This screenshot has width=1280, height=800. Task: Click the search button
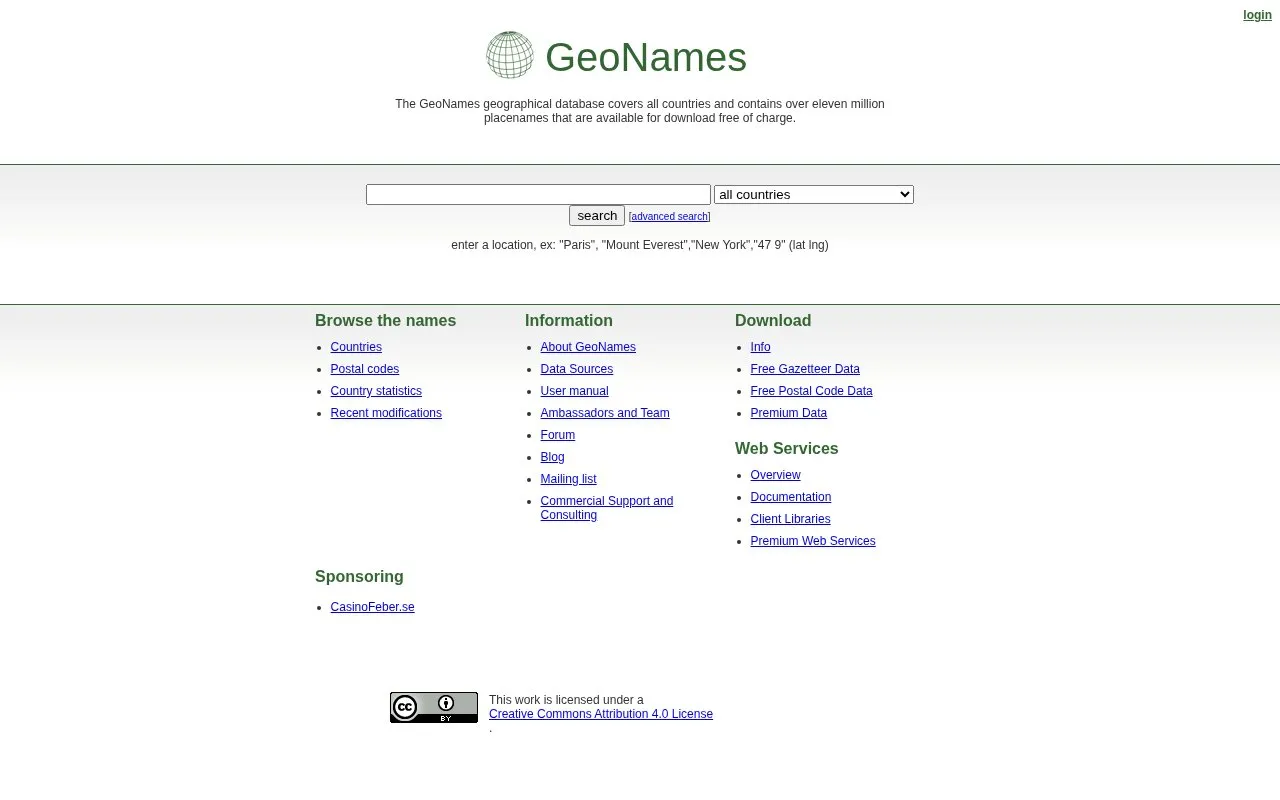597,216
